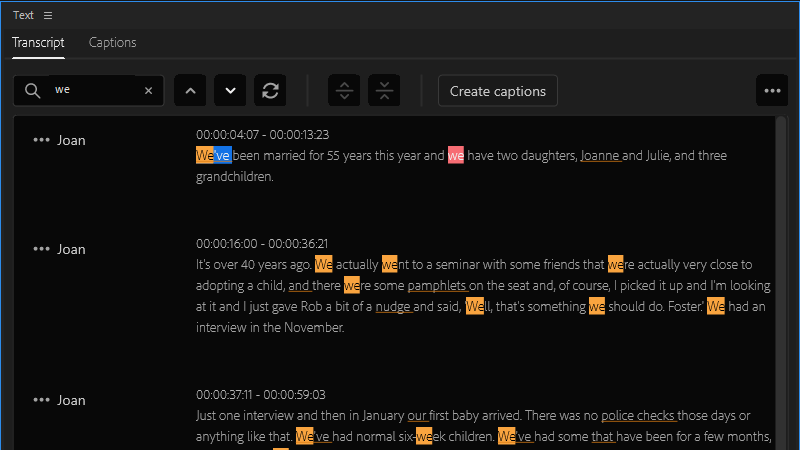800x450 pixels.
Task: Click the search magnifier icon
Action: [32, 91]
